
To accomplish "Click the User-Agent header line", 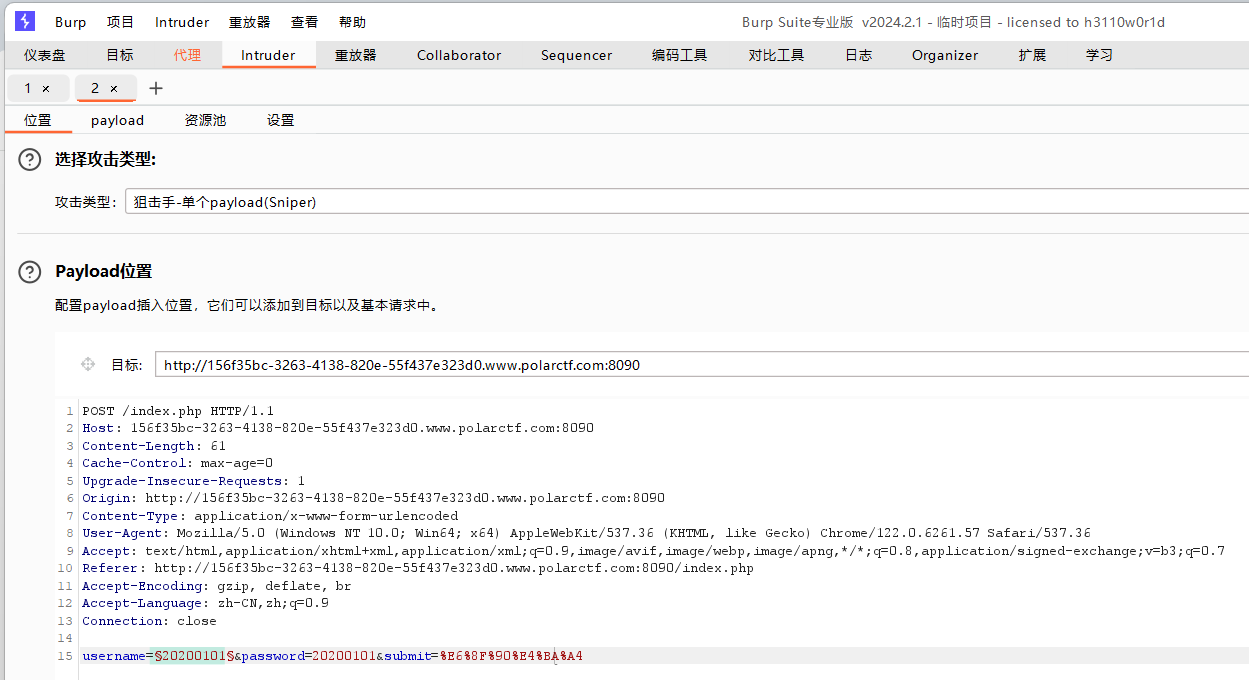I will [586, 533].
